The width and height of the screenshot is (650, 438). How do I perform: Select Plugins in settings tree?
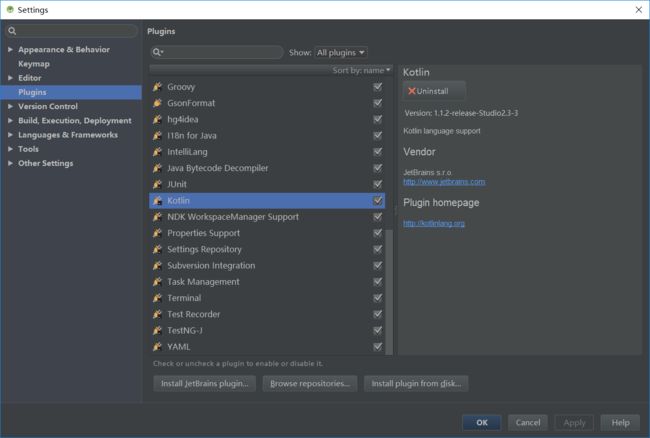click(71, 92)
